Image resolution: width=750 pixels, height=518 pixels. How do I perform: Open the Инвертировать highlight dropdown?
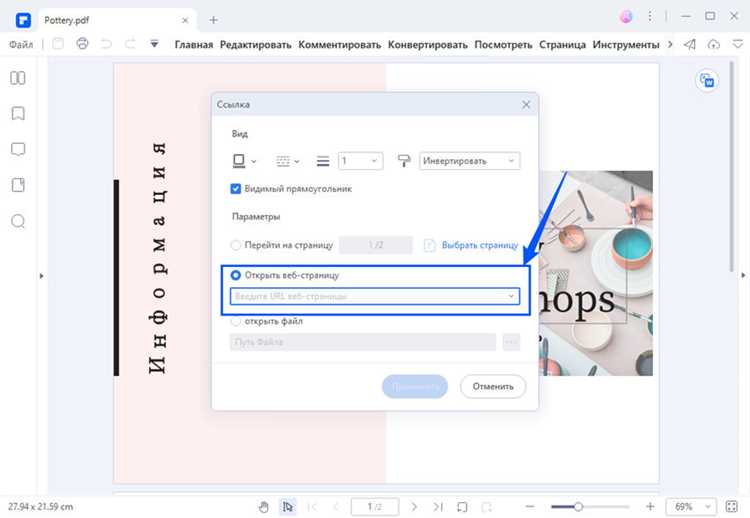470,161
